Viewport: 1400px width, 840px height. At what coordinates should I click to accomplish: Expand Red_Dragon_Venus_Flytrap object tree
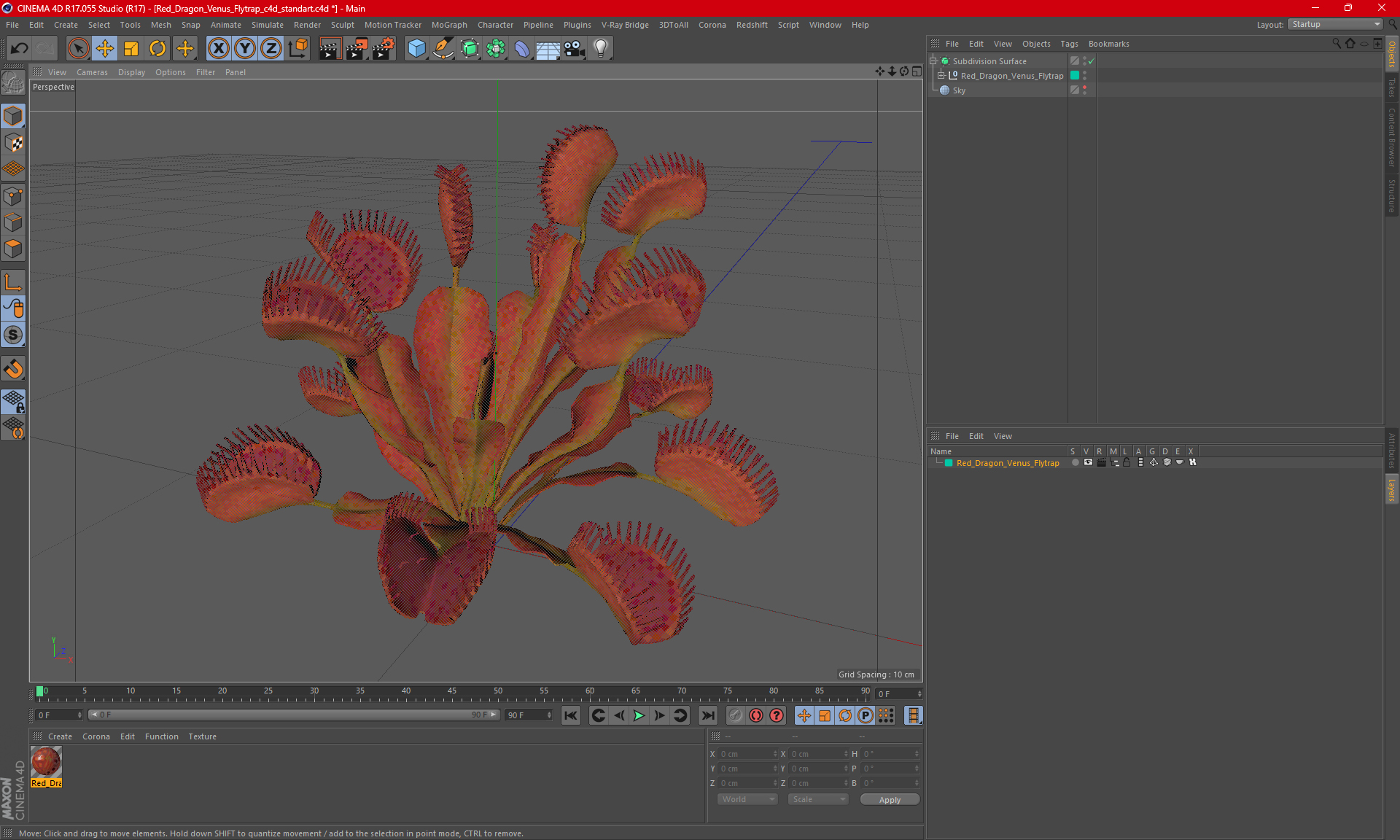click(x=941, y=76)
